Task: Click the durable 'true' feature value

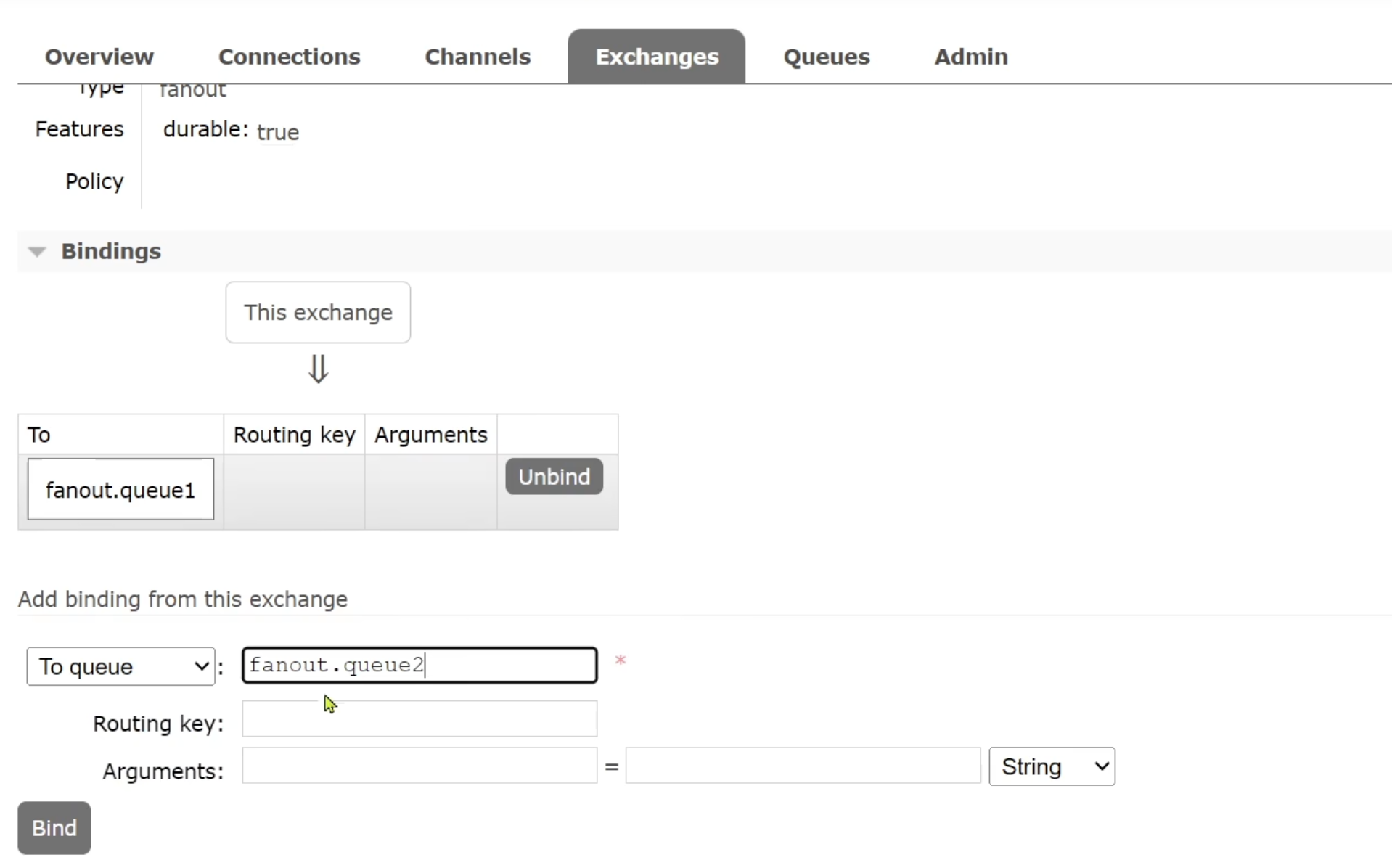Action: [277, 132]
